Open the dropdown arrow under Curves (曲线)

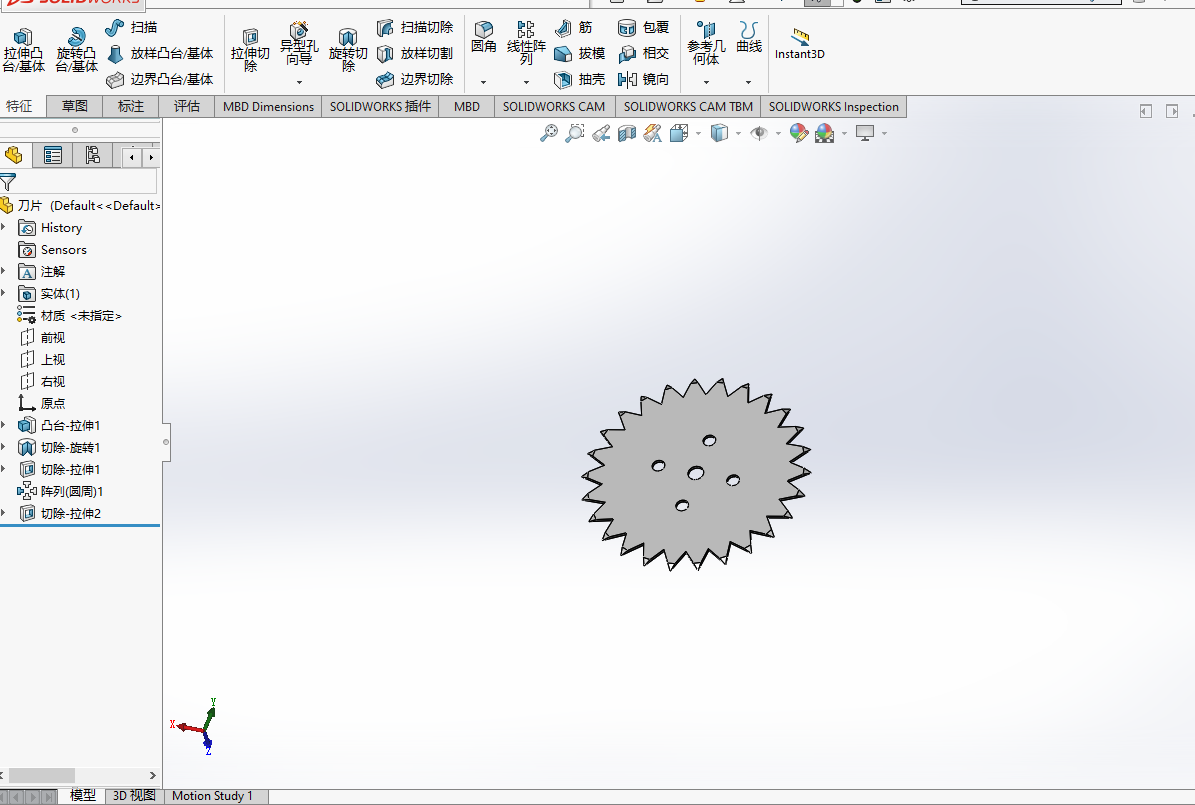748,82
